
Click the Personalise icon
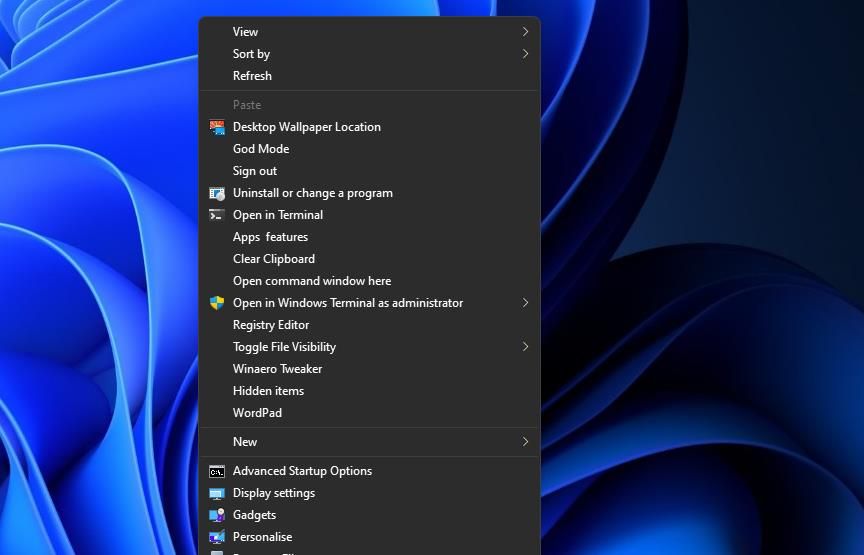pos(217,537)
